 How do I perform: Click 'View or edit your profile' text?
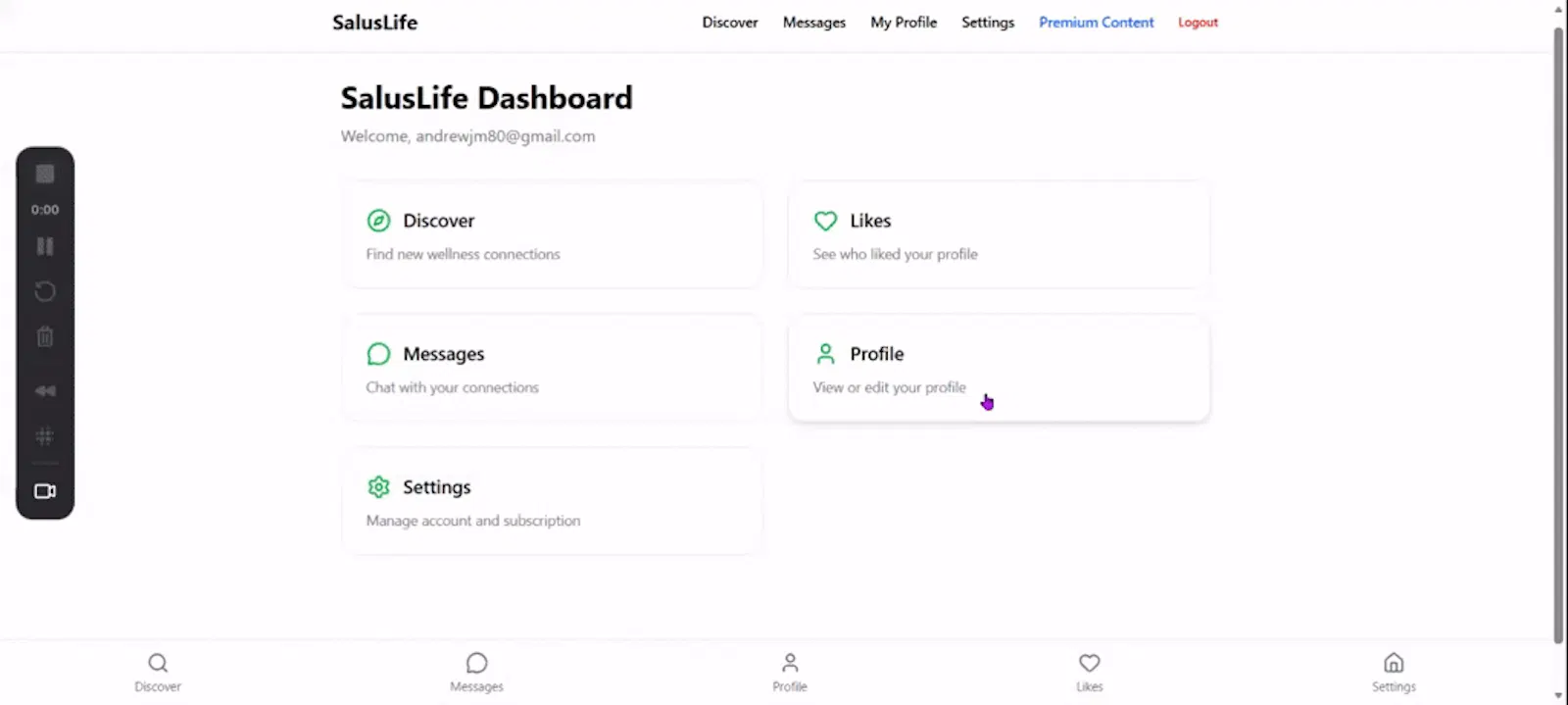[889, 387]
